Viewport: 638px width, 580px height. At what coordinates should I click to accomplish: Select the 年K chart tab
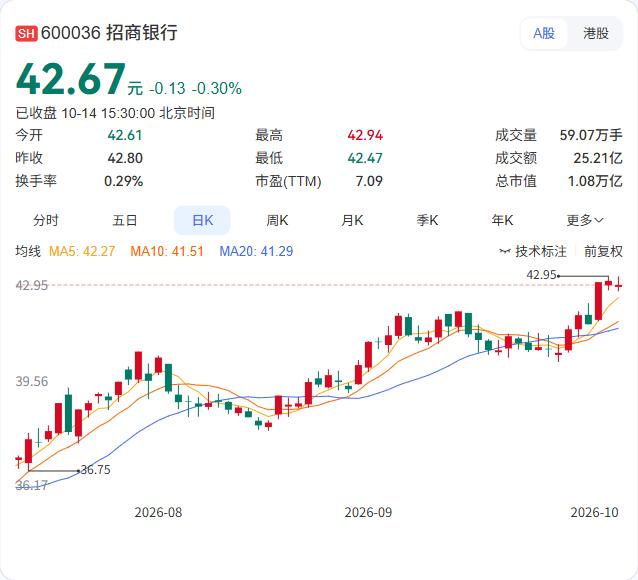point(502,221)
